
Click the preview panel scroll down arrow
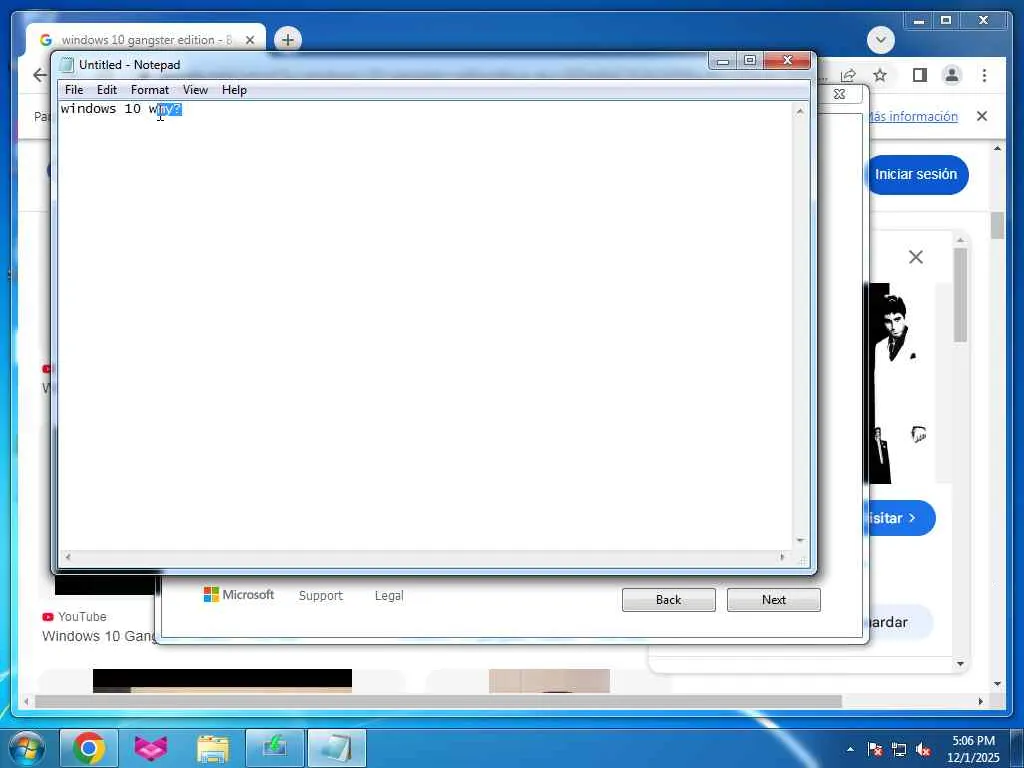click(960, 664)
